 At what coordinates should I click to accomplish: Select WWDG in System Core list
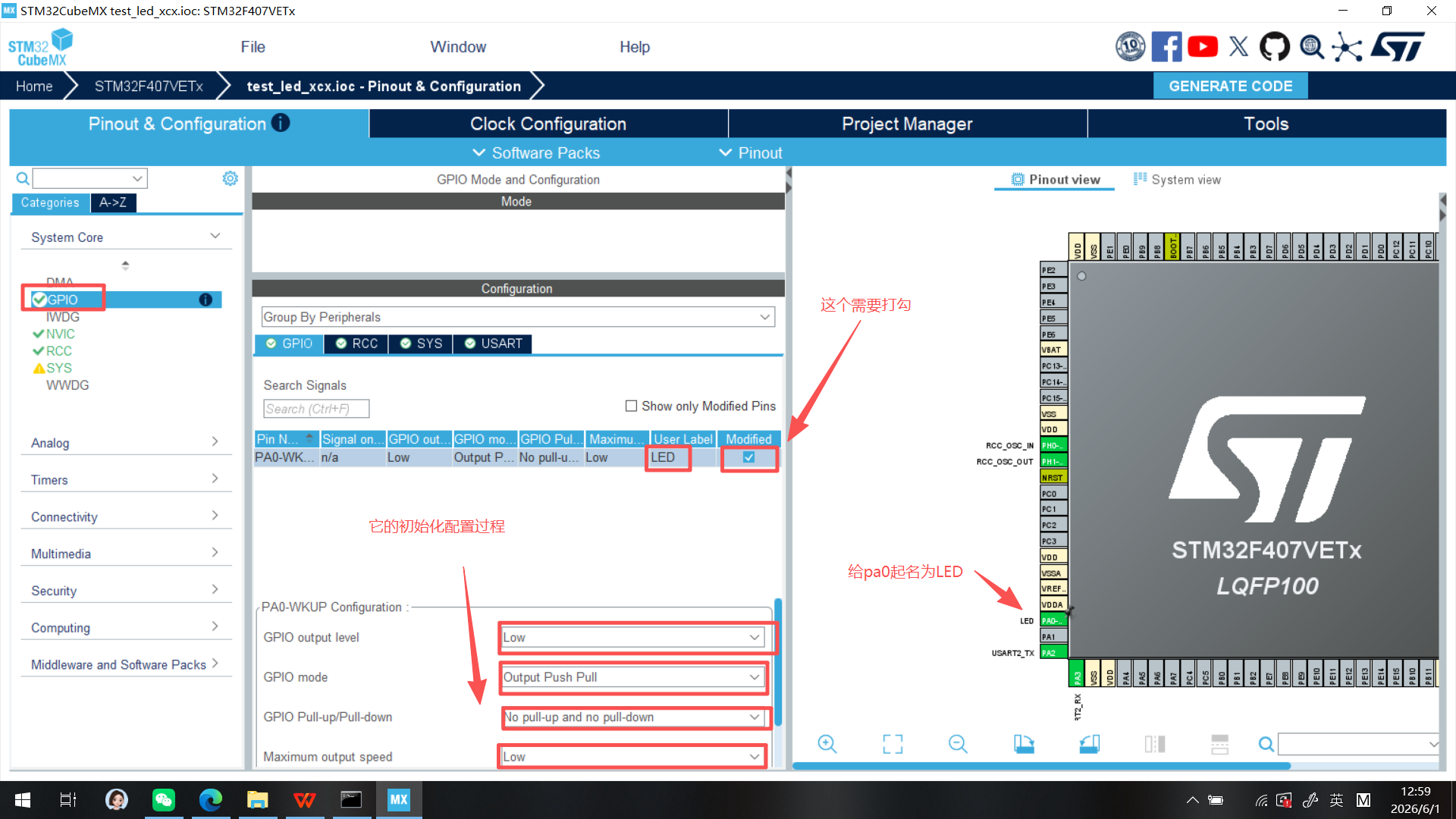coord(67,385)
